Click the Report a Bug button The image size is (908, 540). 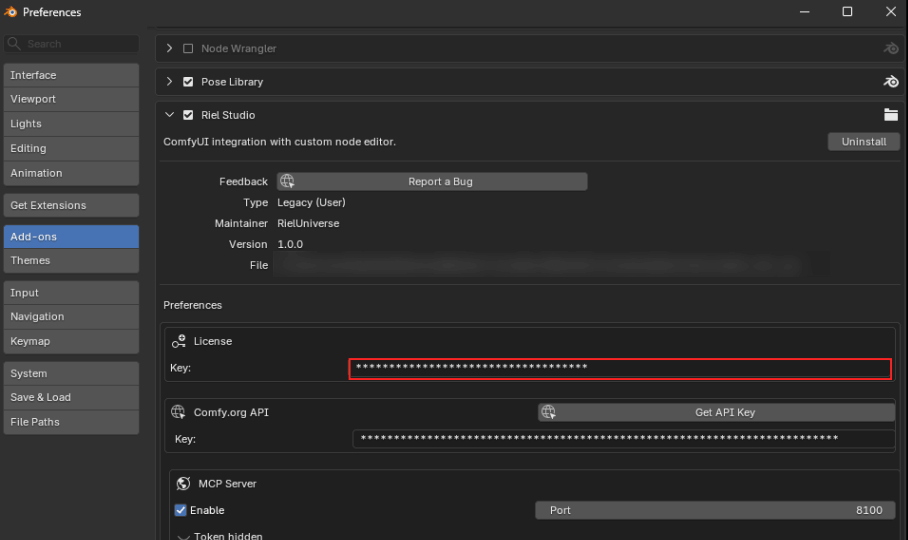[x=432, y=181]
